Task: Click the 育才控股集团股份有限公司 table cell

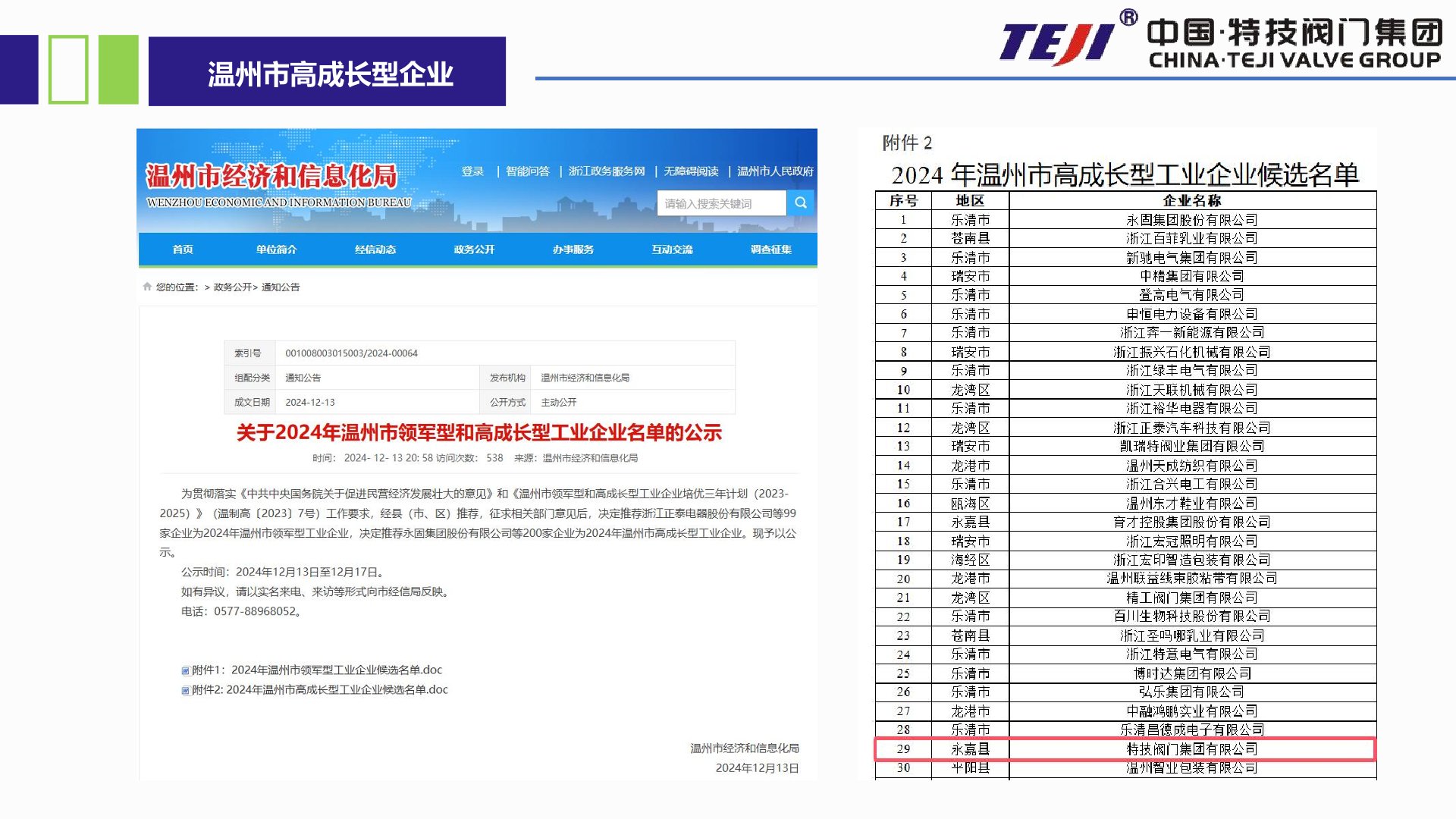Action: (x=1192, y=522)
